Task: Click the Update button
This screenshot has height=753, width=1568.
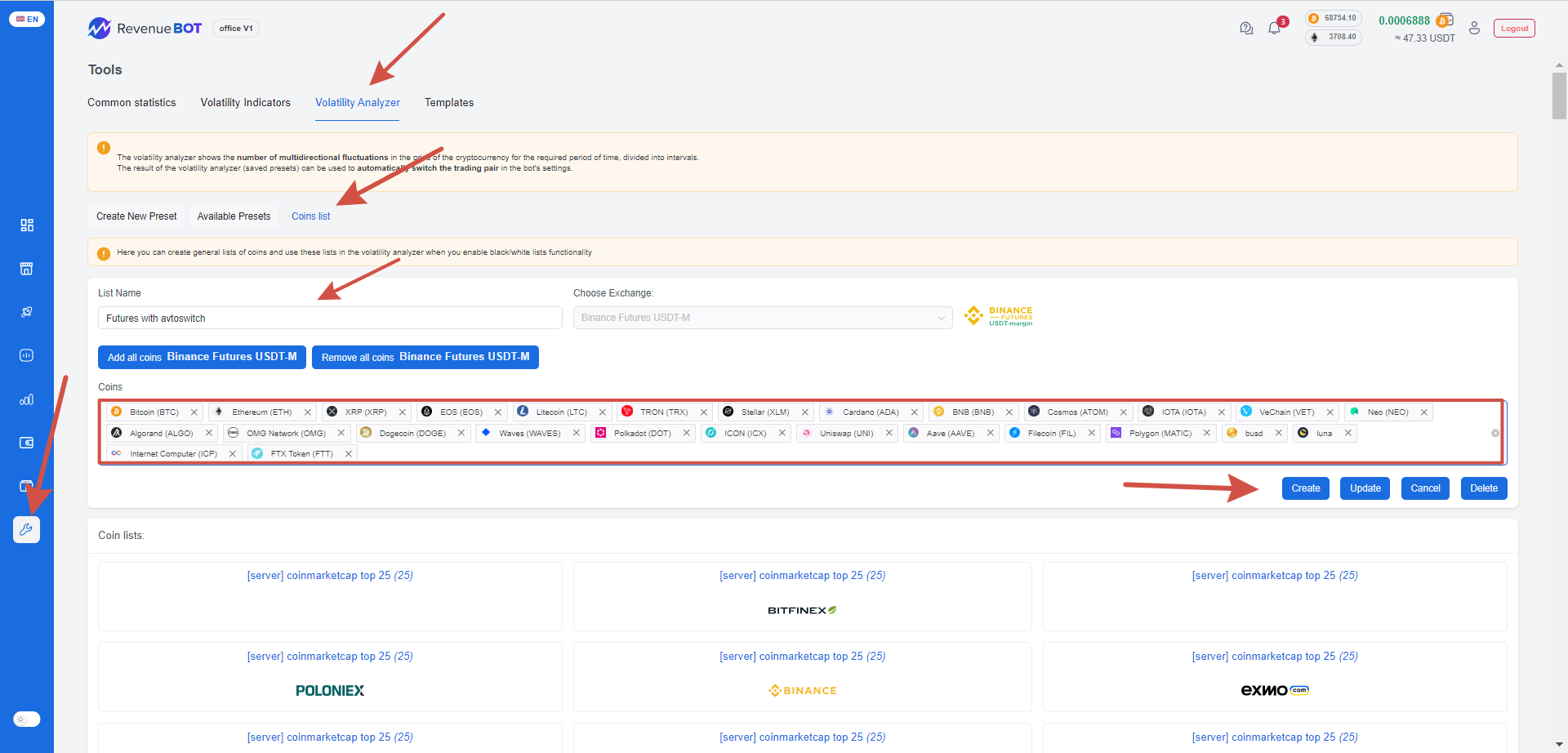Action: pos(1365,488)
